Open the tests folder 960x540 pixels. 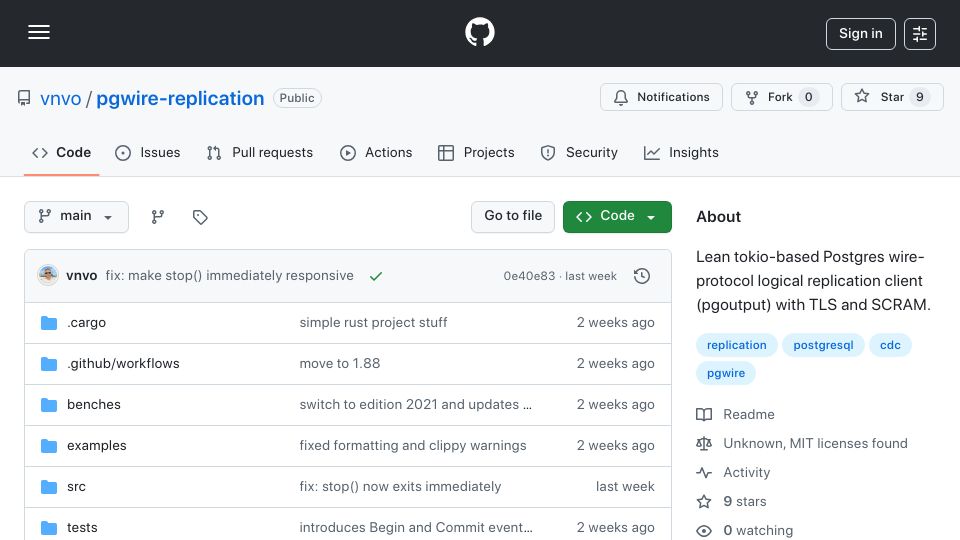tap(82, 528)
